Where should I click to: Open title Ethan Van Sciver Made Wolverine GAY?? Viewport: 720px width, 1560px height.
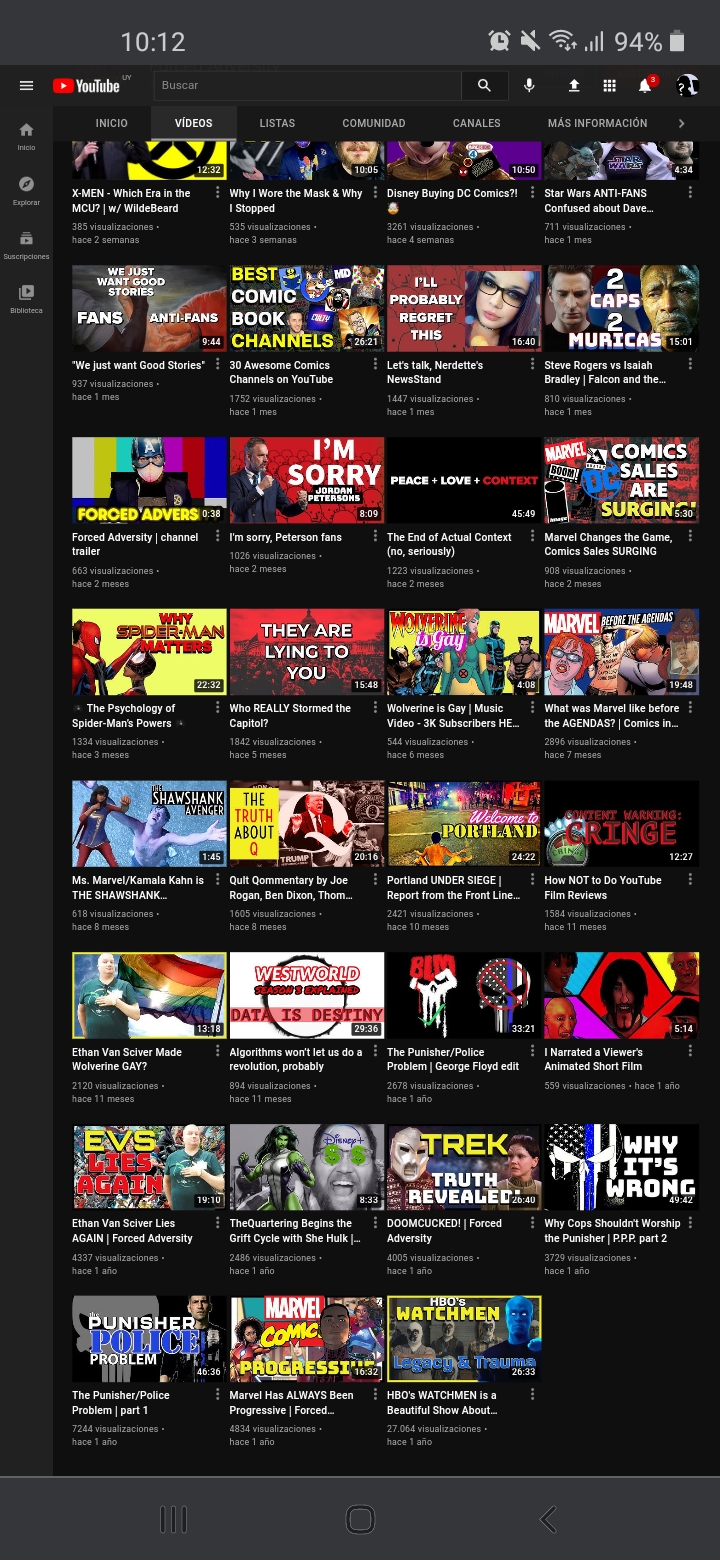127,1059
